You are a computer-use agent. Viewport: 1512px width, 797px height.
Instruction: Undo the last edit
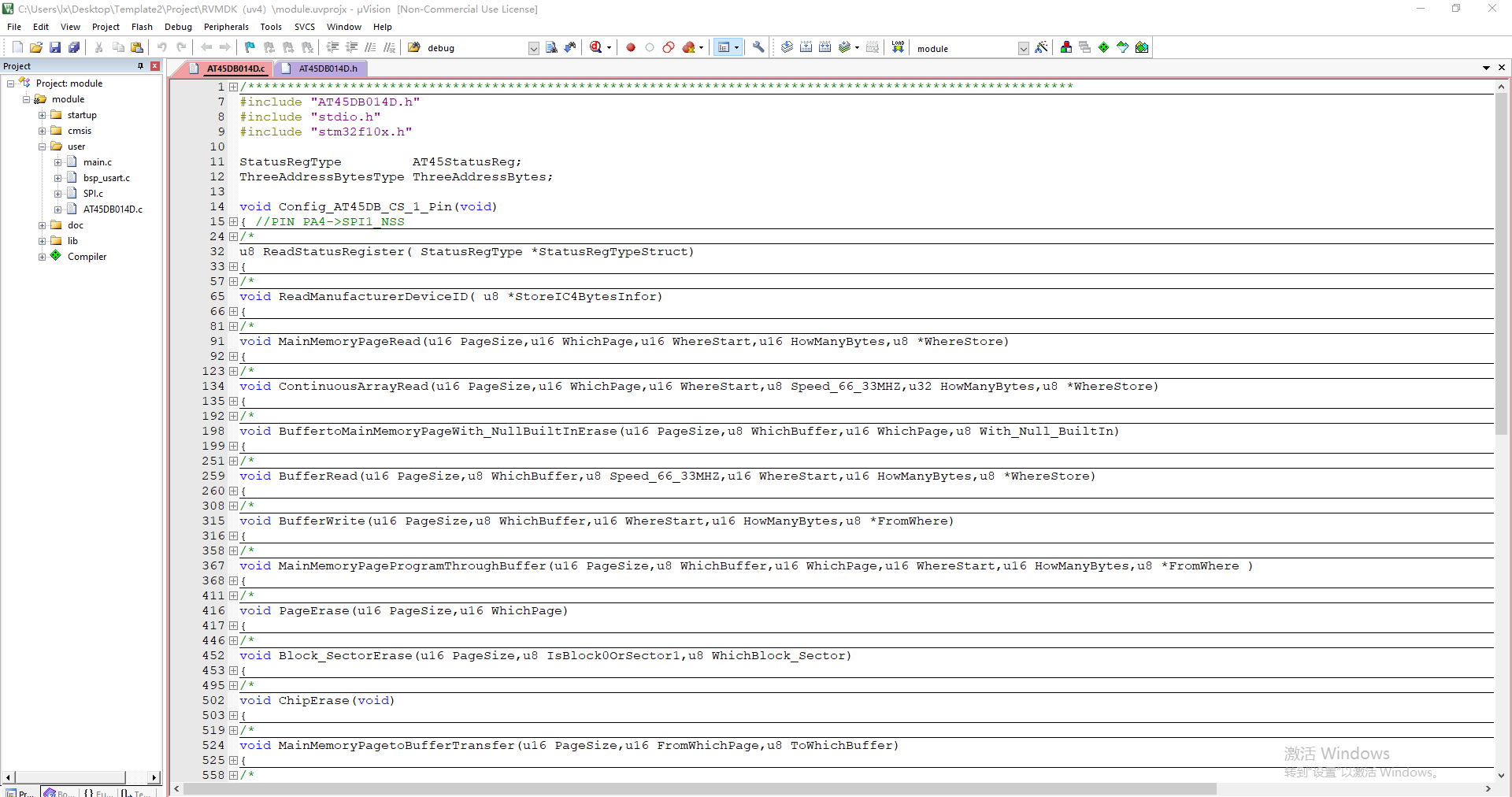click(162, 47)
